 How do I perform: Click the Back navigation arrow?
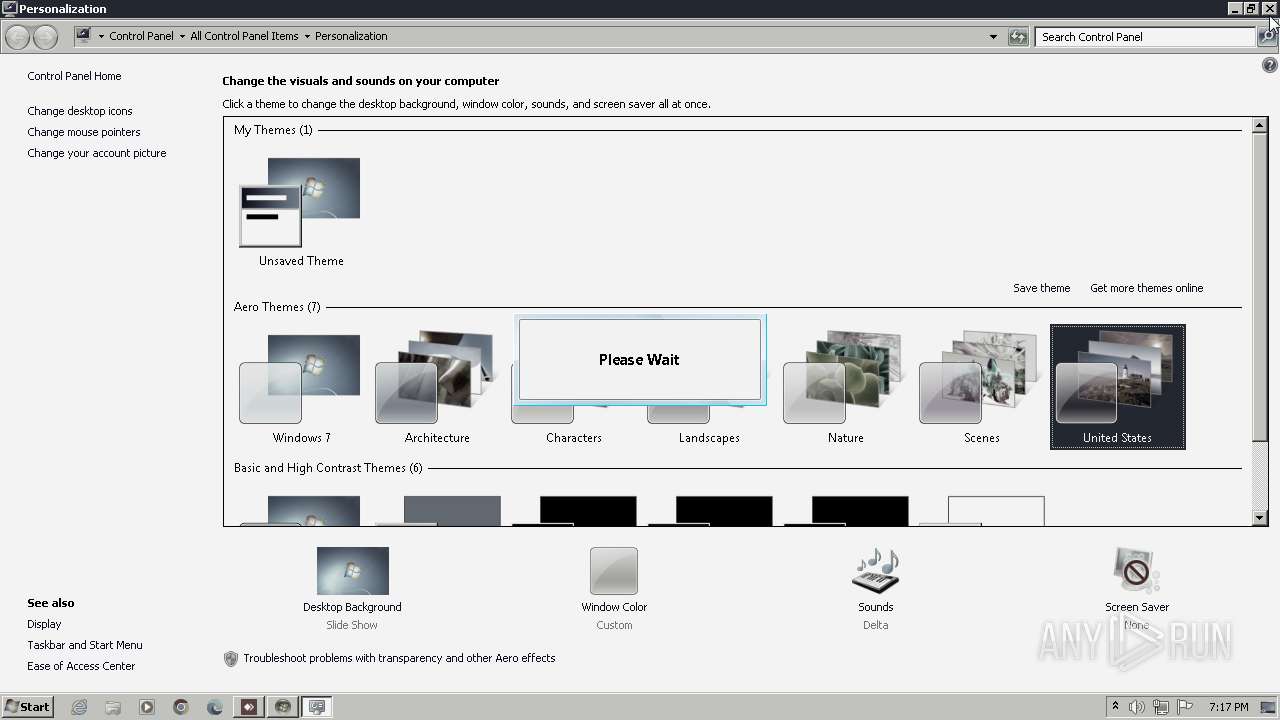(17, 37)
